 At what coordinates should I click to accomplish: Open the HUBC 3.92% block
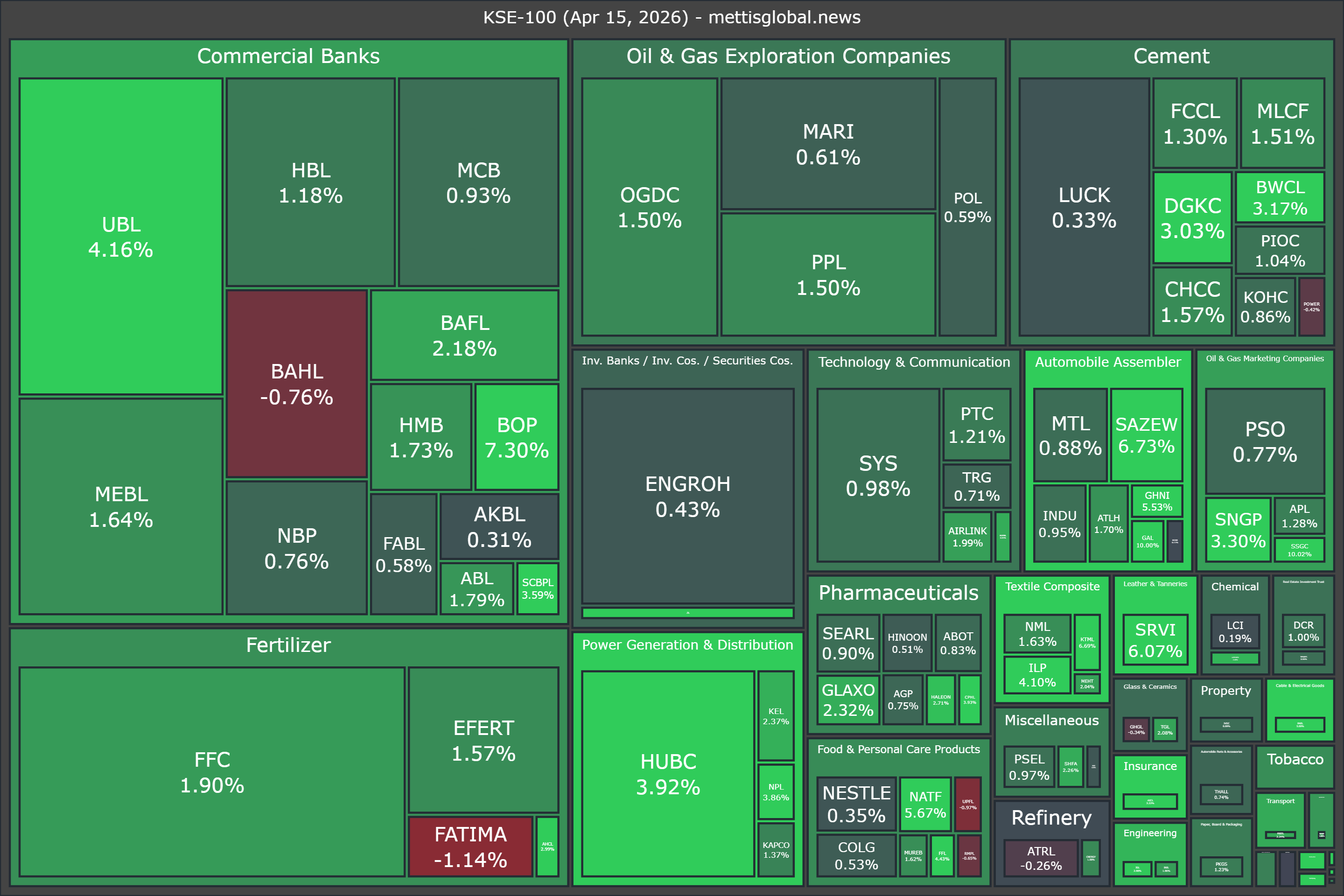pos(668,774)
